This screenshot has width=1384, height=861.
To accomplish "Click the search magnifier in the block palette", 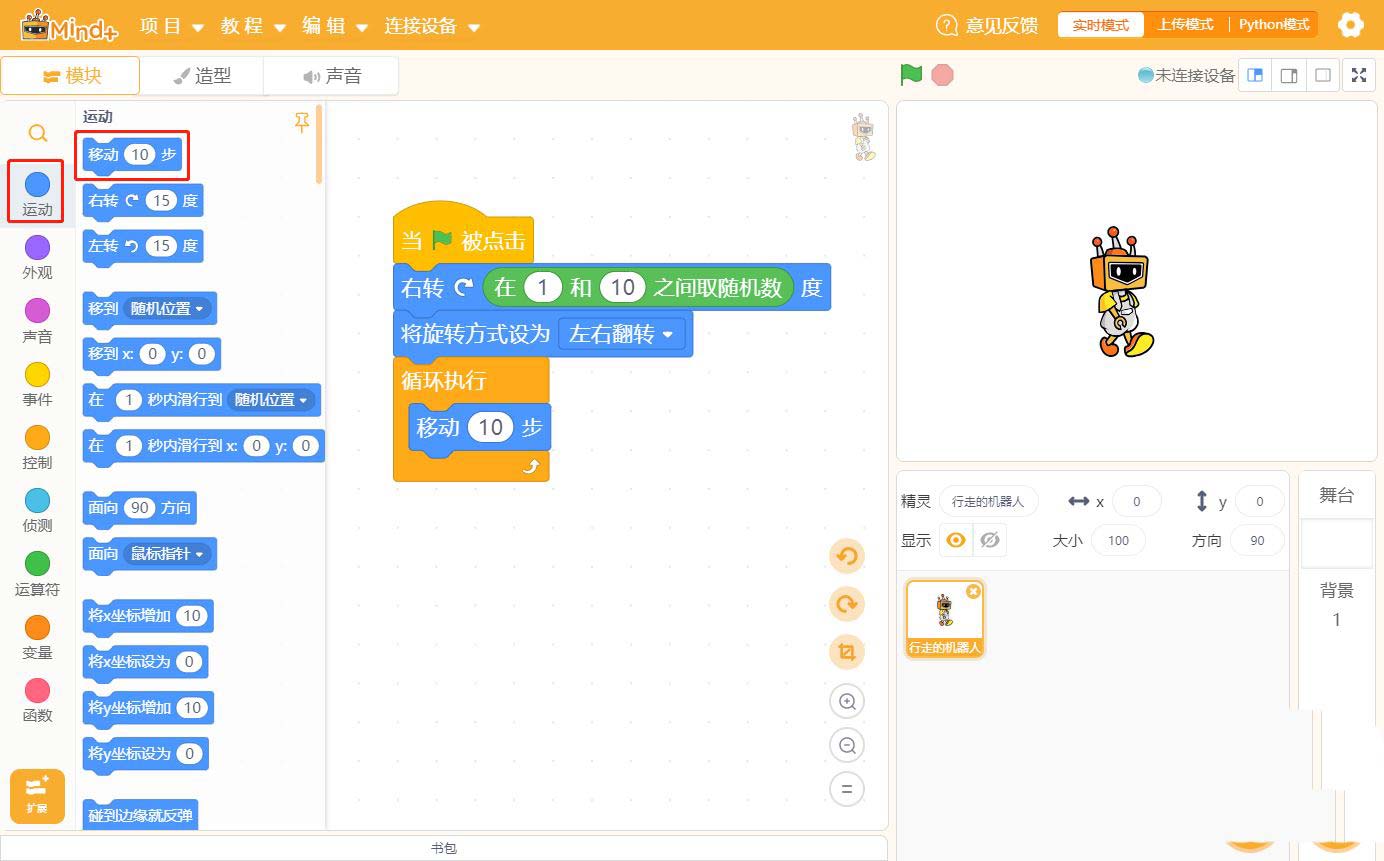I will coord(37,133).
